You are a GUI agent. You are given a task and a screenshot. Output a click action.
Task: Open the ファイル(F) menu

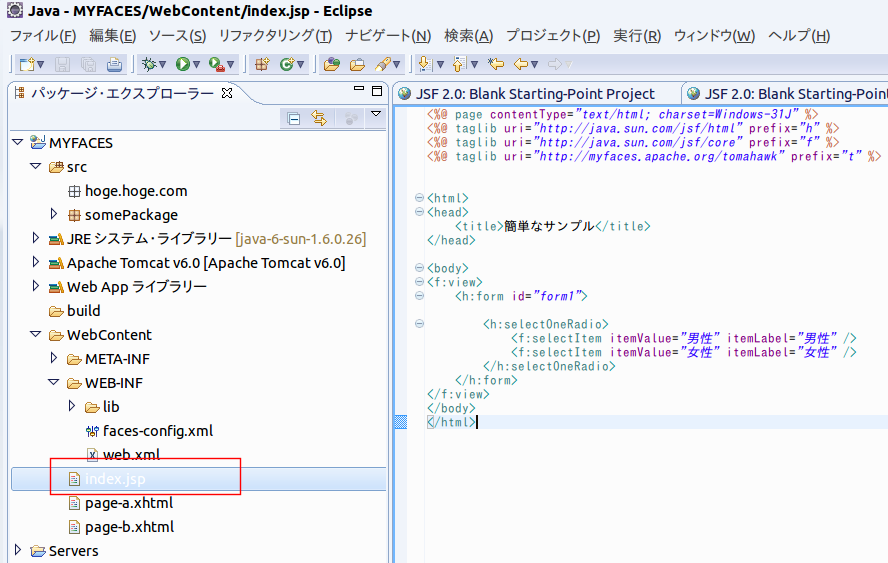(43, 36)
